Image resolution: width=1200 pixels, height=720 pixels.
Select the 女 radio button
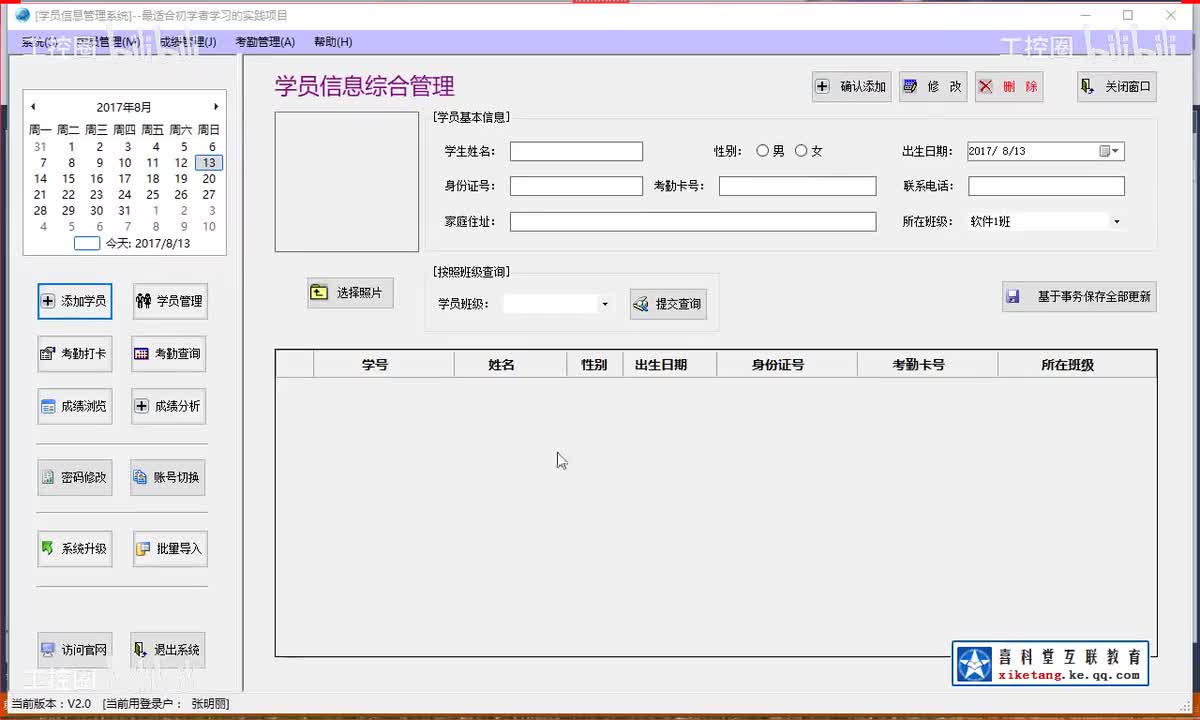pyautogui.click(x=801, y=151)
